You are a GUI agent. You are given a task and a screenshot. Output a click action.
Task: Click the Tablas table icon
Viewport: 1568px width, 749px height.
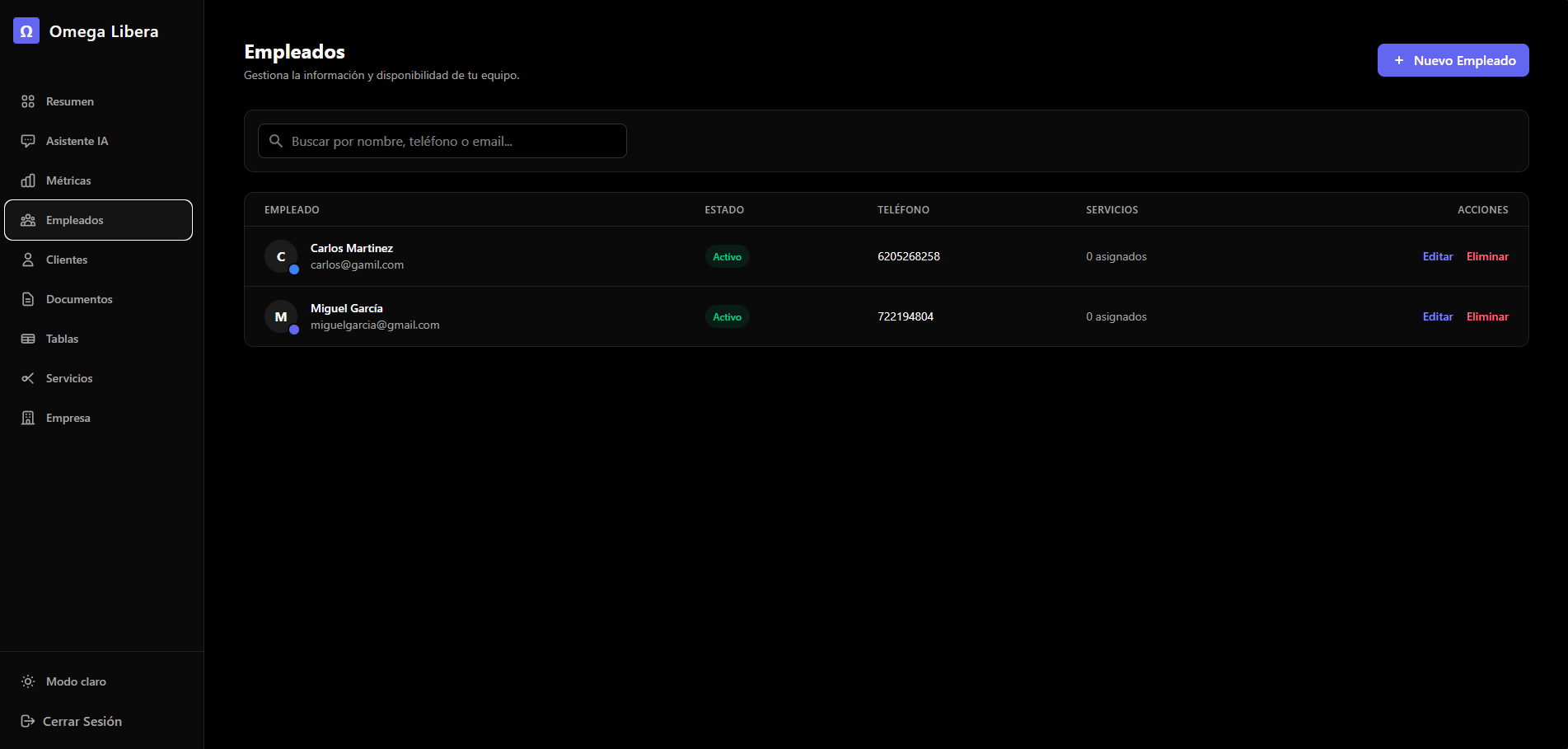pos(28,339)
